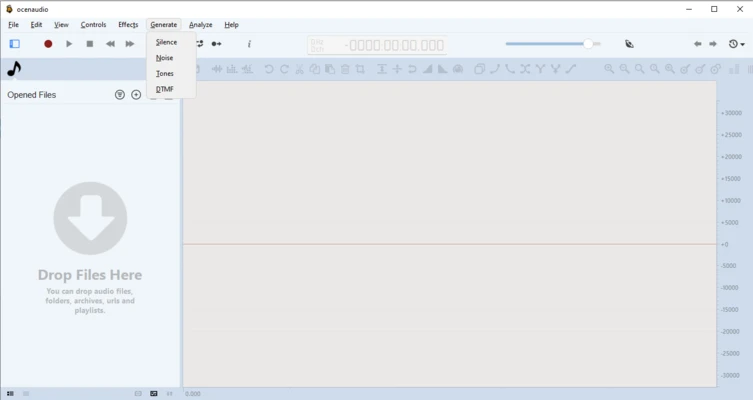Add a file with the plus icon
Screen dimensions: 753x400
tap(136, 95)
